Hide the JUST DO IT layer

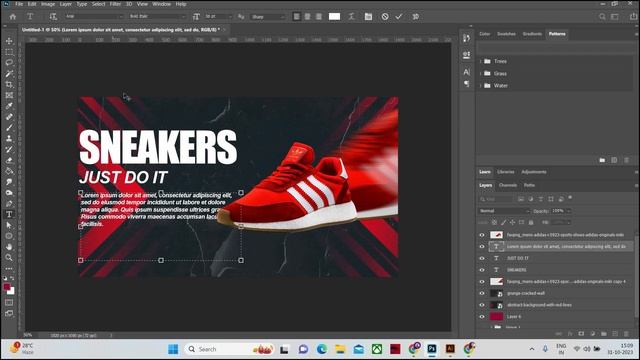482,258
